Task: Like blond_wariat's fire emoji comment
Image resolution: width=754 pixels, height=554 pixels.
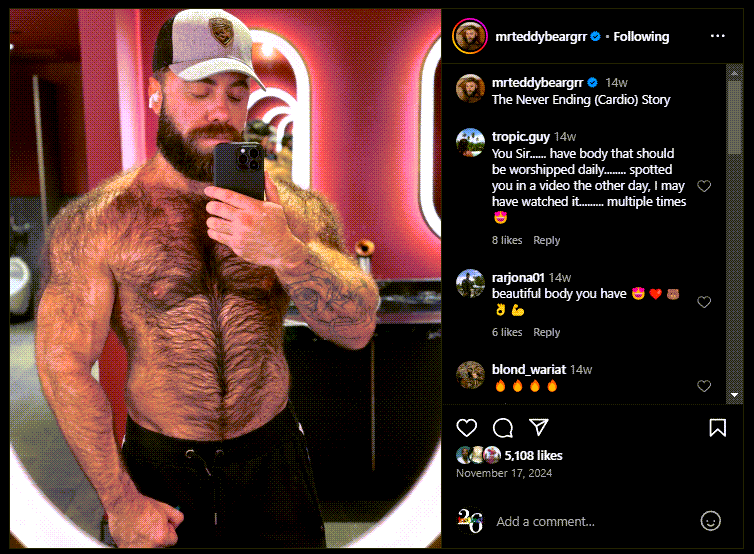Action: coord(704,386)
